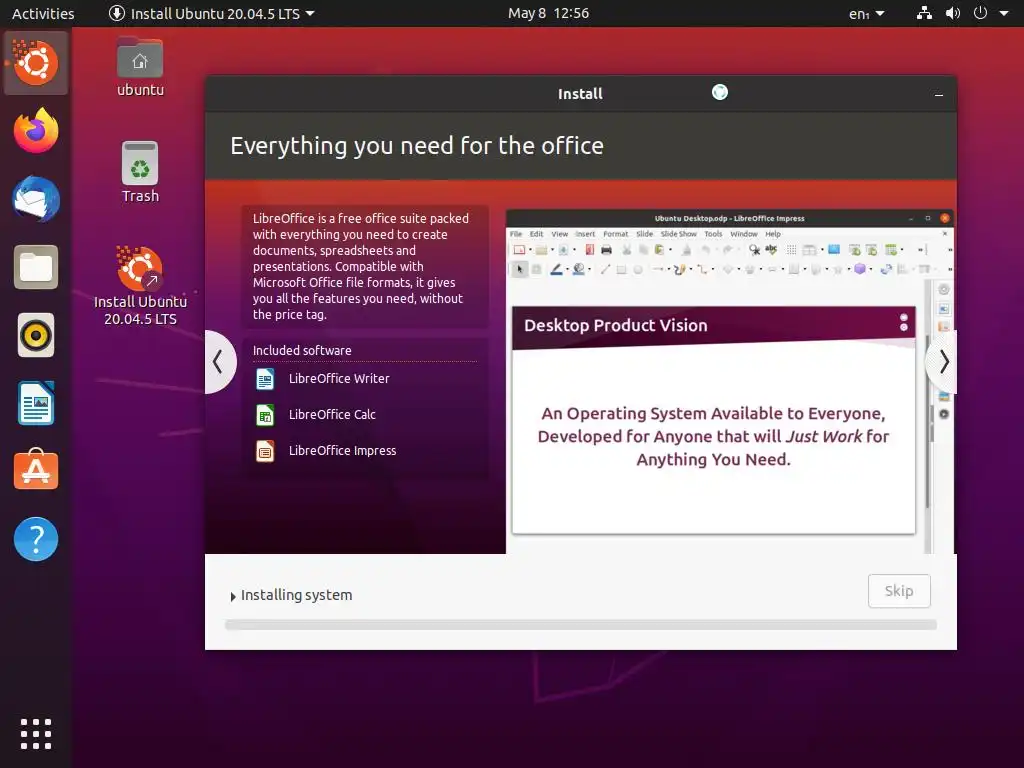
Task: Launch Firefox from the dock
Action: 36,131
